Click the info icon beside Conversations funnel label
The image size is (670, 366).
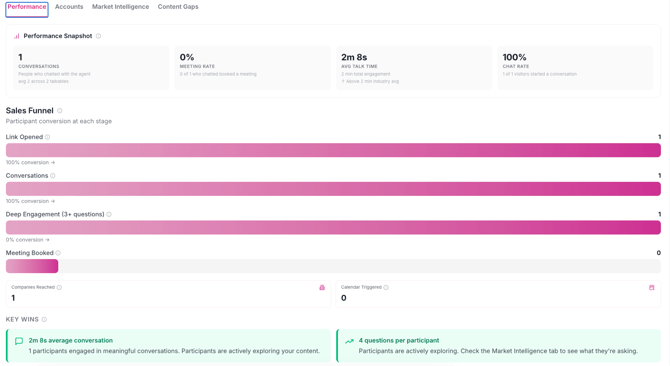(53, 176)
